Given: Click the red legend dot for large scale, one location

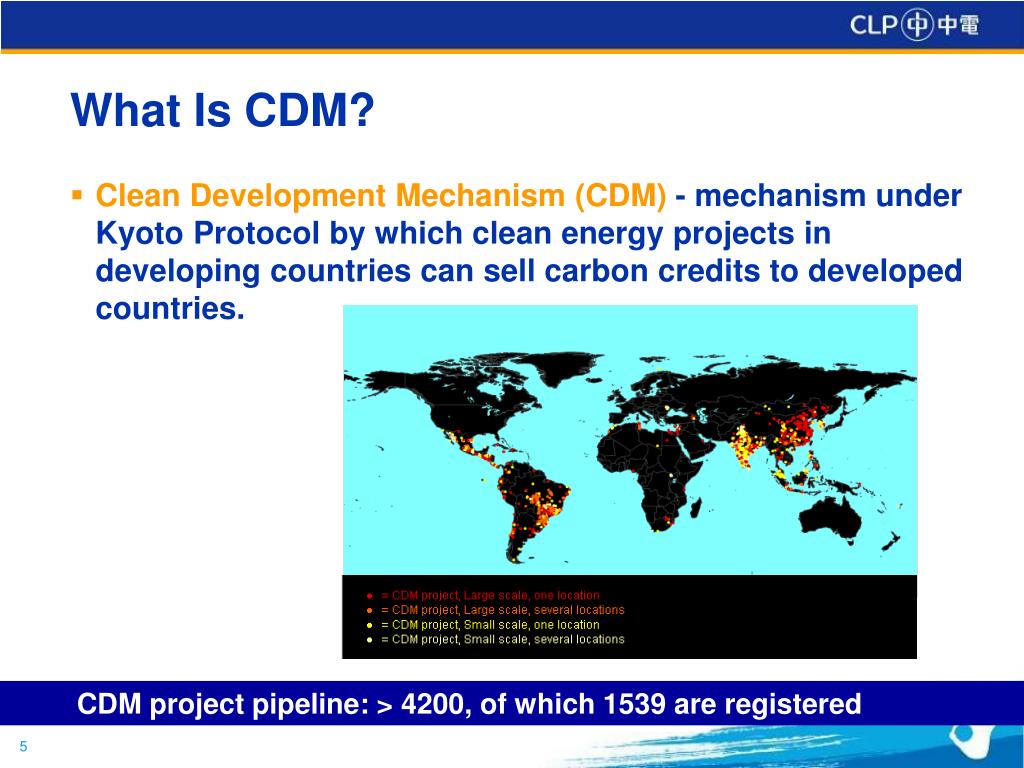Looking at the screenshot, I should pos(369,596).
